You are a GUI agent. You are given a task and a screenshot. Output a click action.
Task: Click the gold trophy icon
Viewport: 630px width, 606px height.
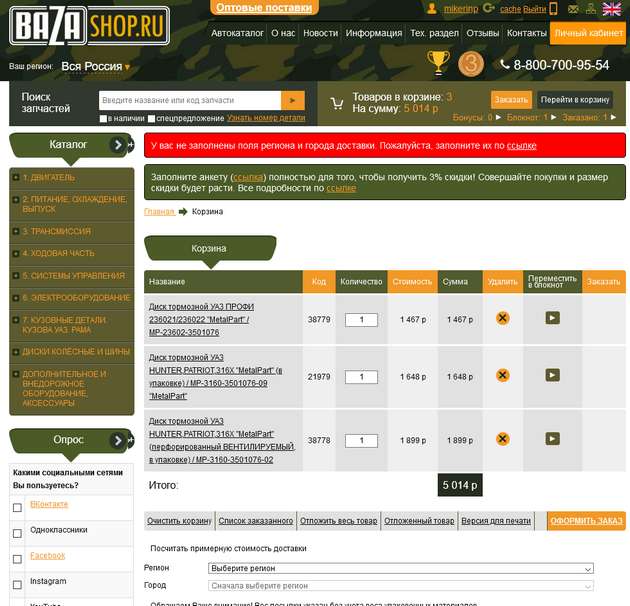click(438, 63)
